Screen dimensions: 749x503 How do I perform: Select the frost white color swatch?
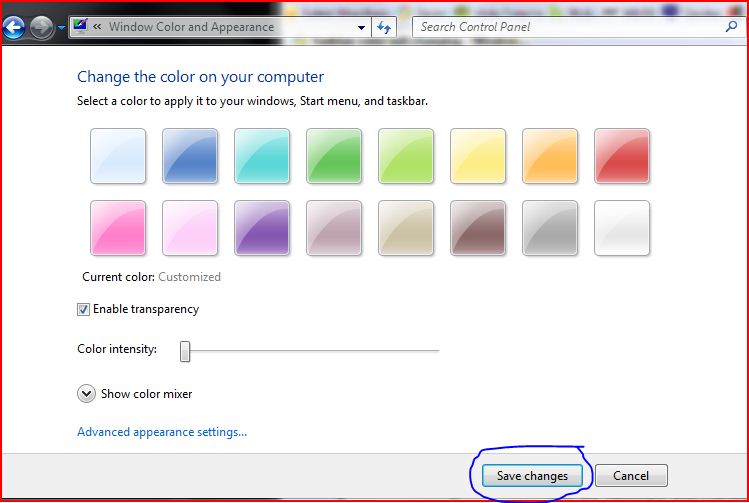pyautogui.click(x=622, y=228)
